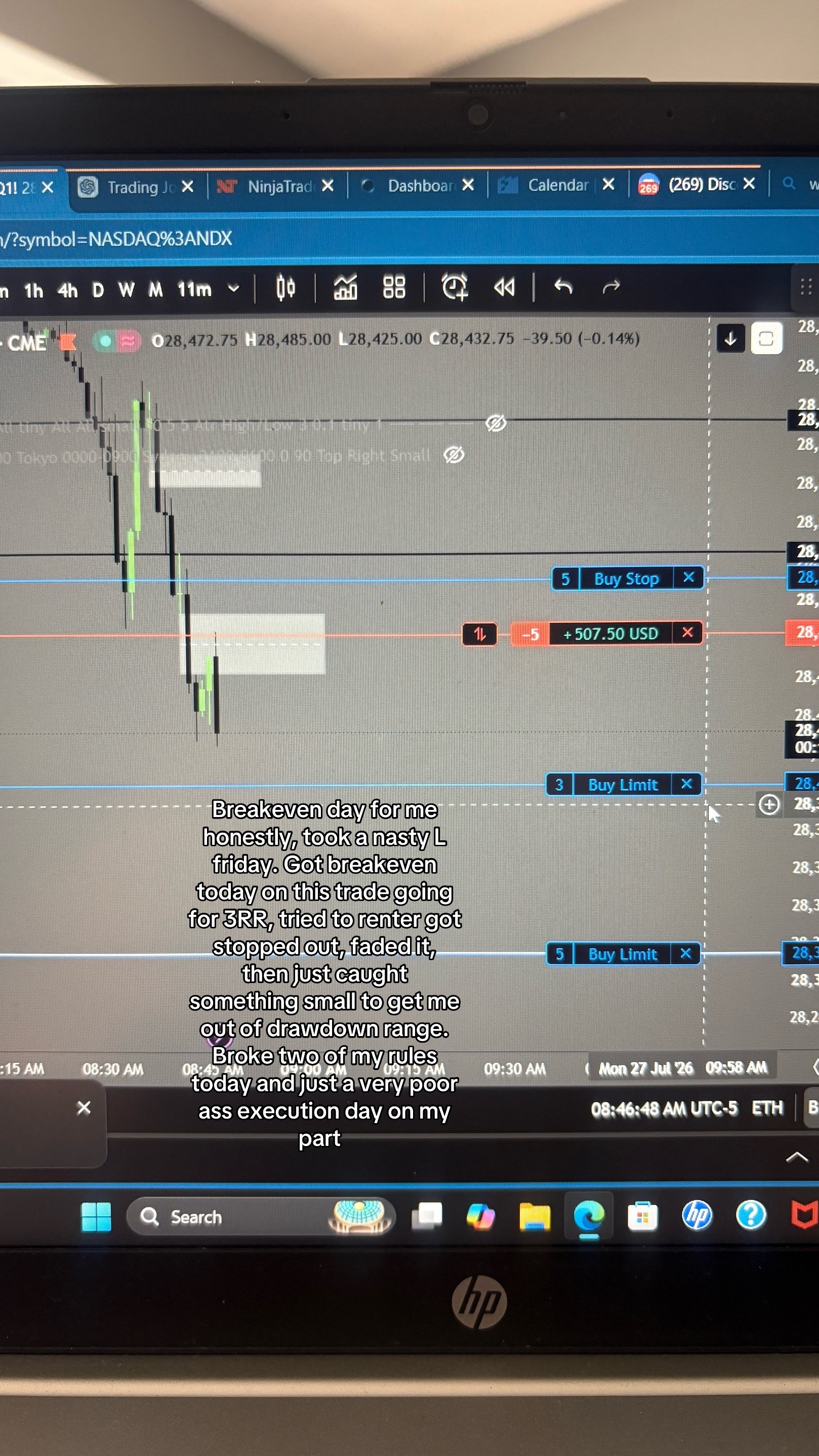Open the candlestick chart type selector

(285, 288)
